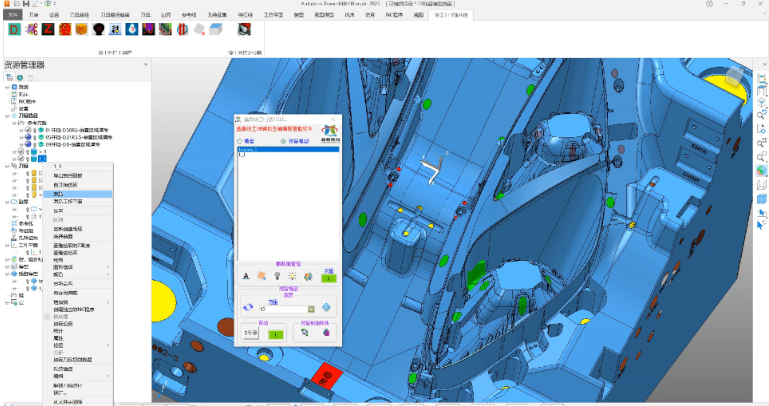Choose the highlighted 激活 context menu entry
The image size is (769, 406).
pos(60,194)
